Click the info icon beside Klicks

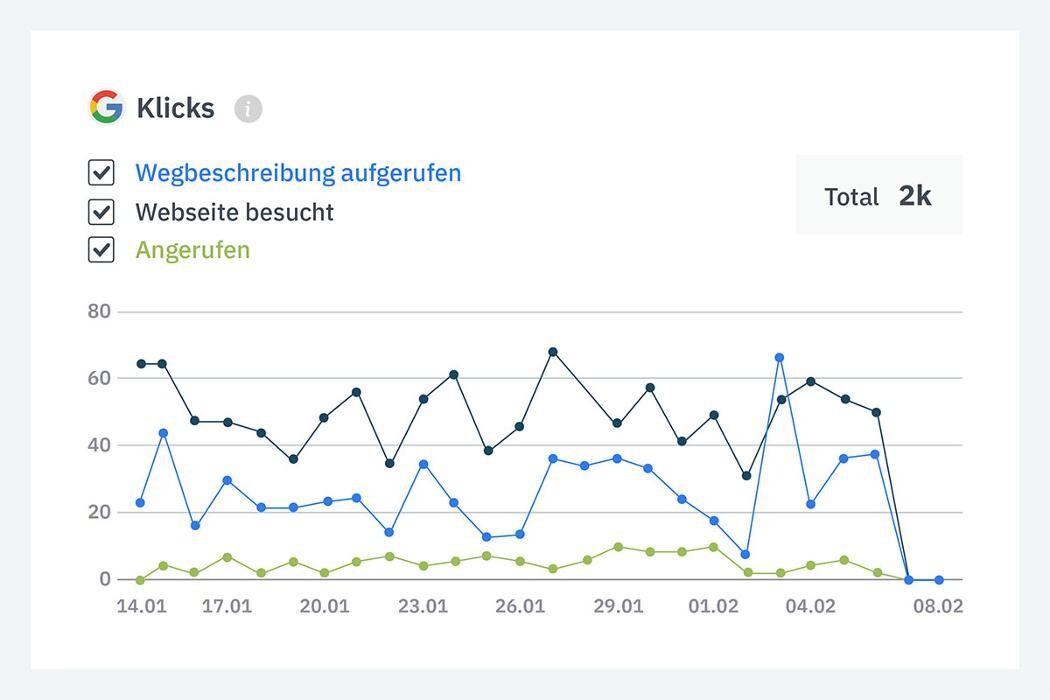(248, 108)
